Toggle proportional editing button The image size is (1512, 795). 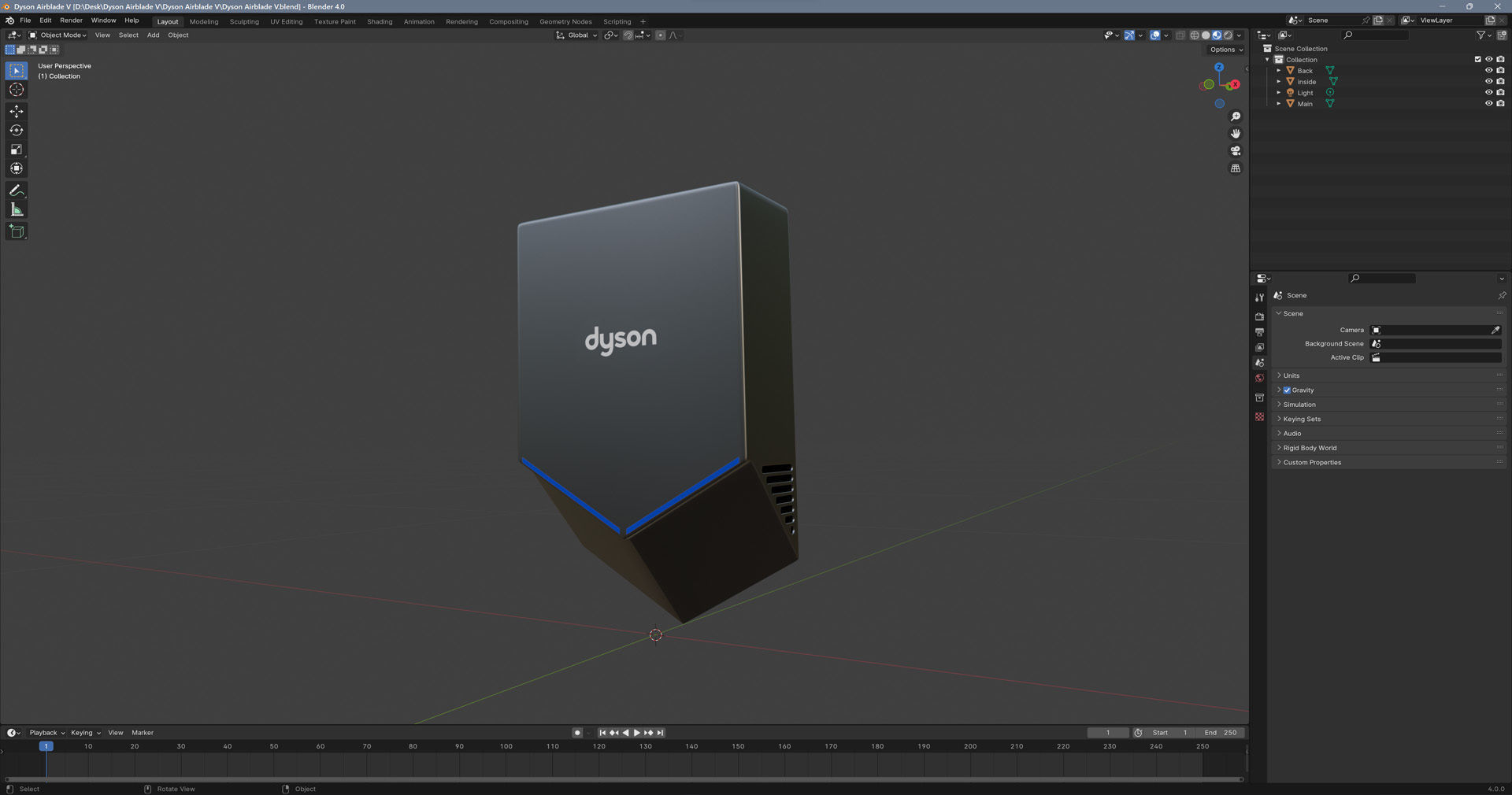[661, 35]
